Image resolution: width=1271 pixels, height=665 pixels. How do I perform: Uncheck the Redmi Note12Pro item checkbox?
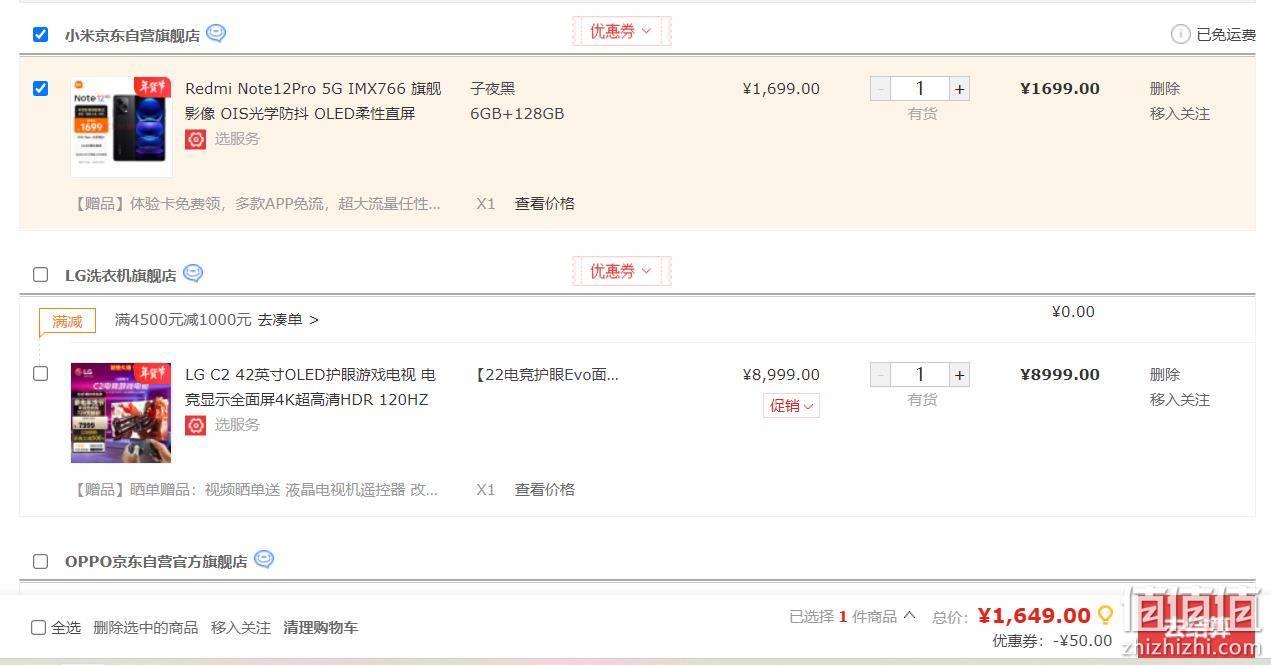pyautogui.click(x=40, y=88)
